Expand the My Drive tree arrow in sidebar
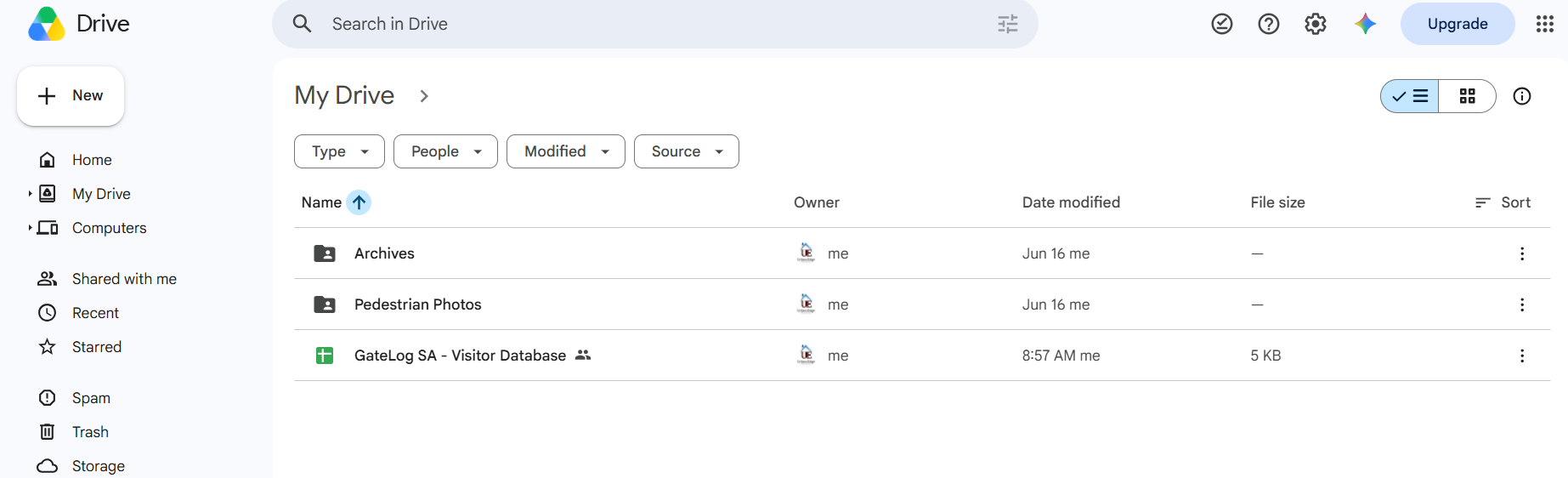The width and height of the screenshot is (1568, 478). 30,194
